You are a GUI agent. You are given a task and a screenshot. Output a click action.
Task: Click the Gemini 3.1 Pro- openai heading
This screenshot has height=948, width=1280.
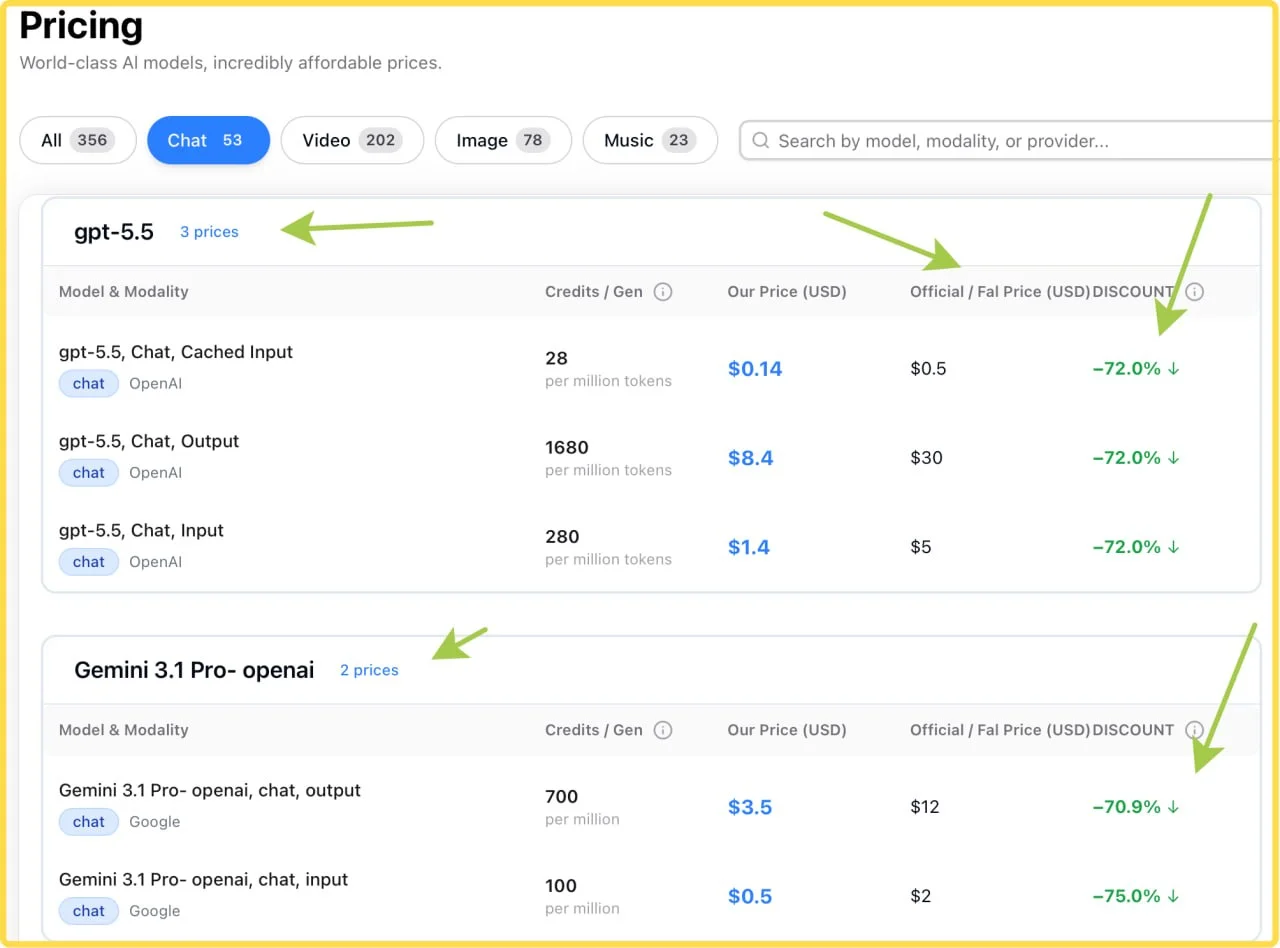(194, 670)
